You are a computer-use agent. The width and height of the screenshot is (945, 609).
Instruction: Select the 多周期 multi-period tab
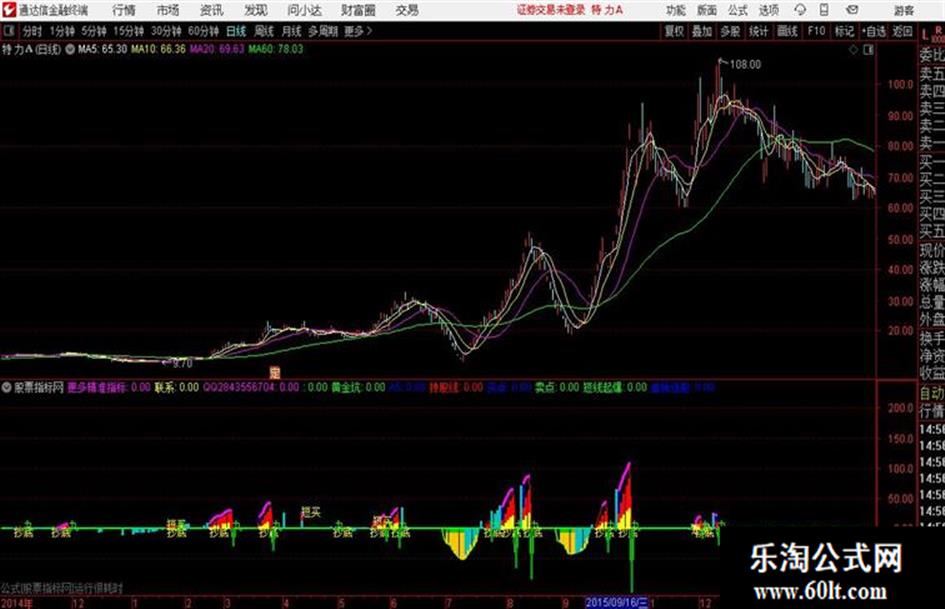coord(323,31)
